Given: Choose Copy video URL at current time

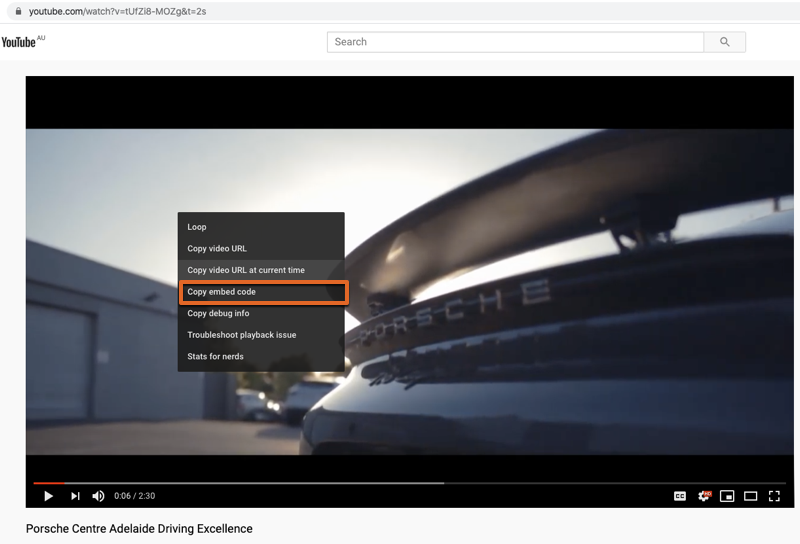Looking at the screenshot, I should tap(246, 270).
